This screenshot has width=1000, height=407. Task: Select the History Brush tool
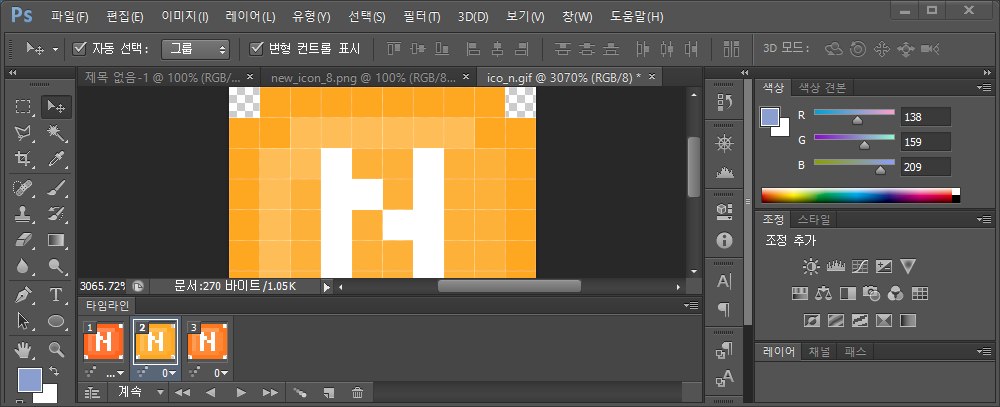pyautogui.click(x=56, y=214)
